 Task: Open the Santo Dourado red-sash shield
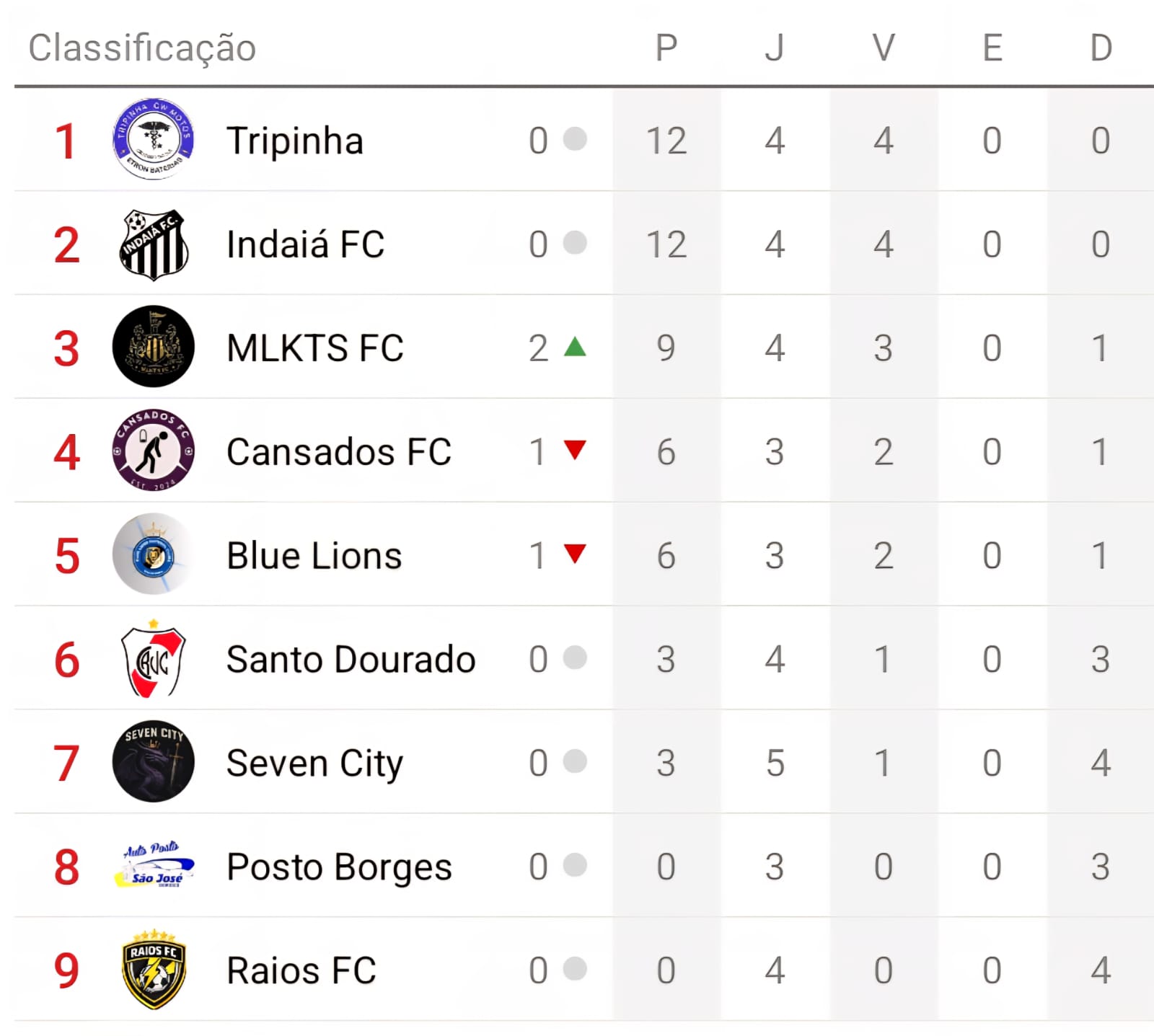153,659
